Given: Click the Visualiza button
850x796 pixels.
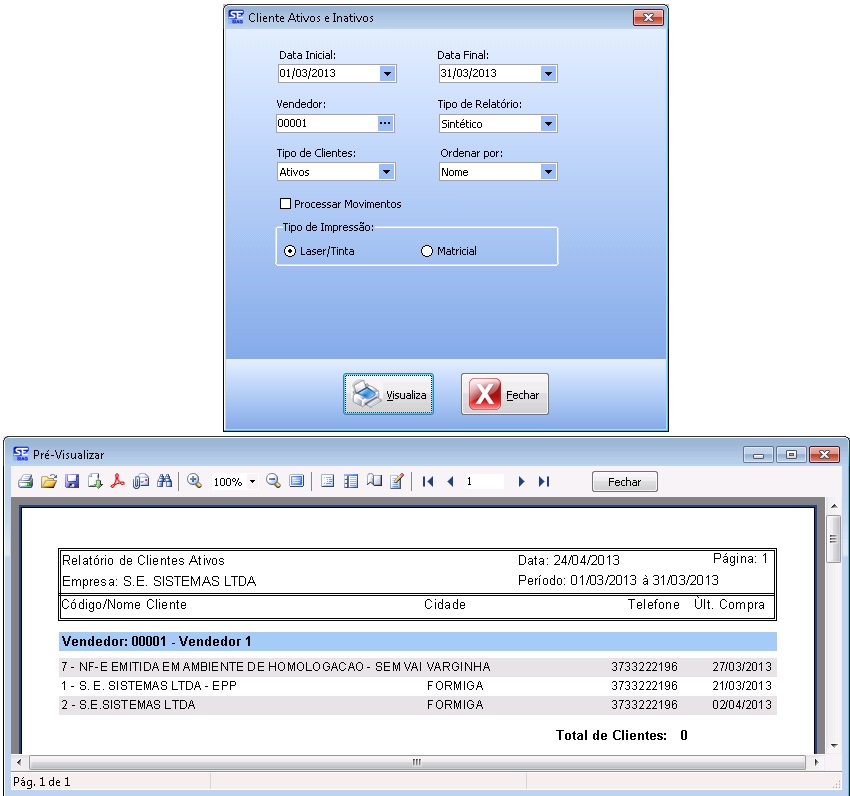Looking at the screenshot, I should (389, 395).
